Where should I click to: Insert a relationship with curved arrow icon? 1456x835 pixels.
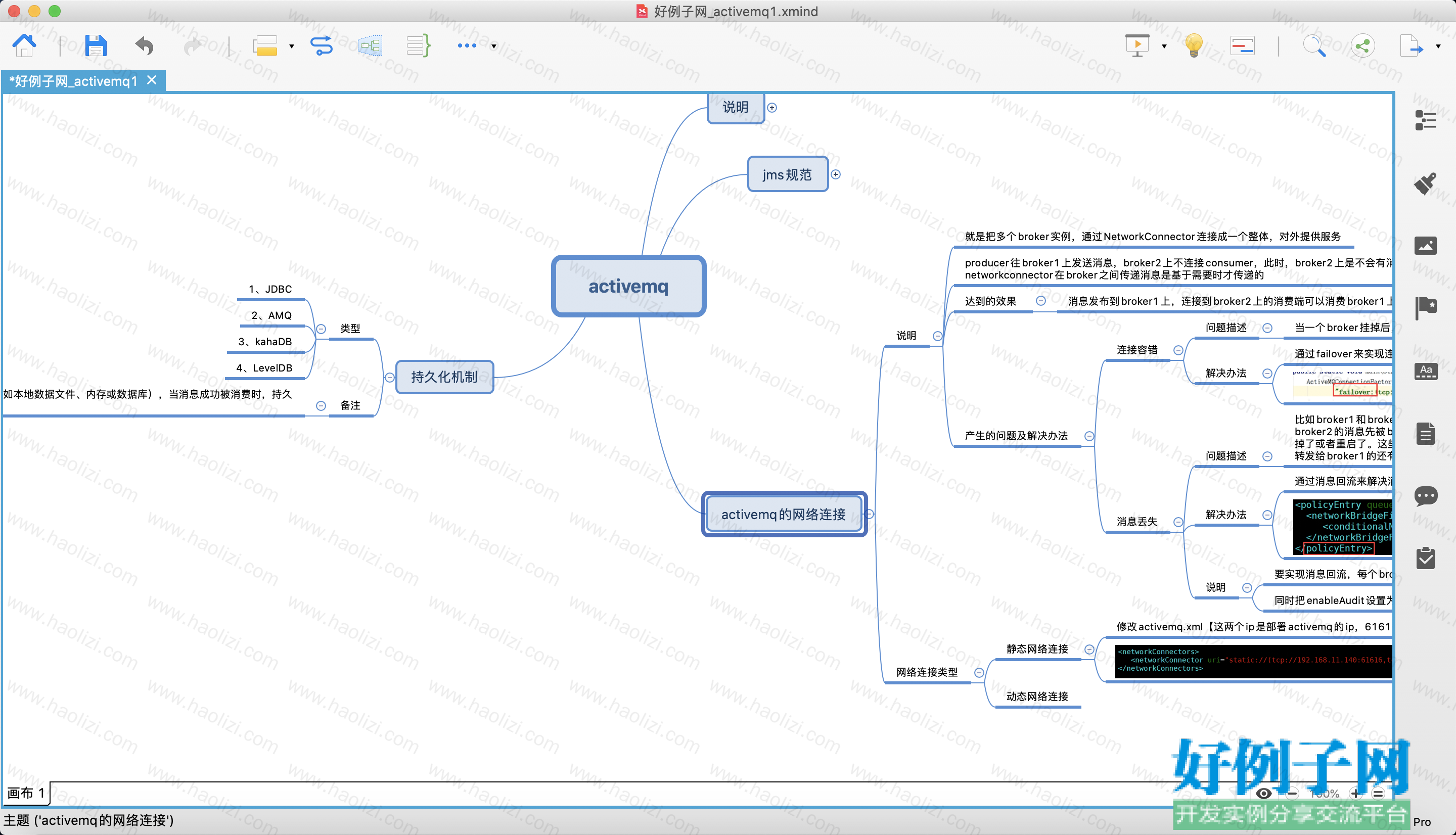[x=321, y=45]
